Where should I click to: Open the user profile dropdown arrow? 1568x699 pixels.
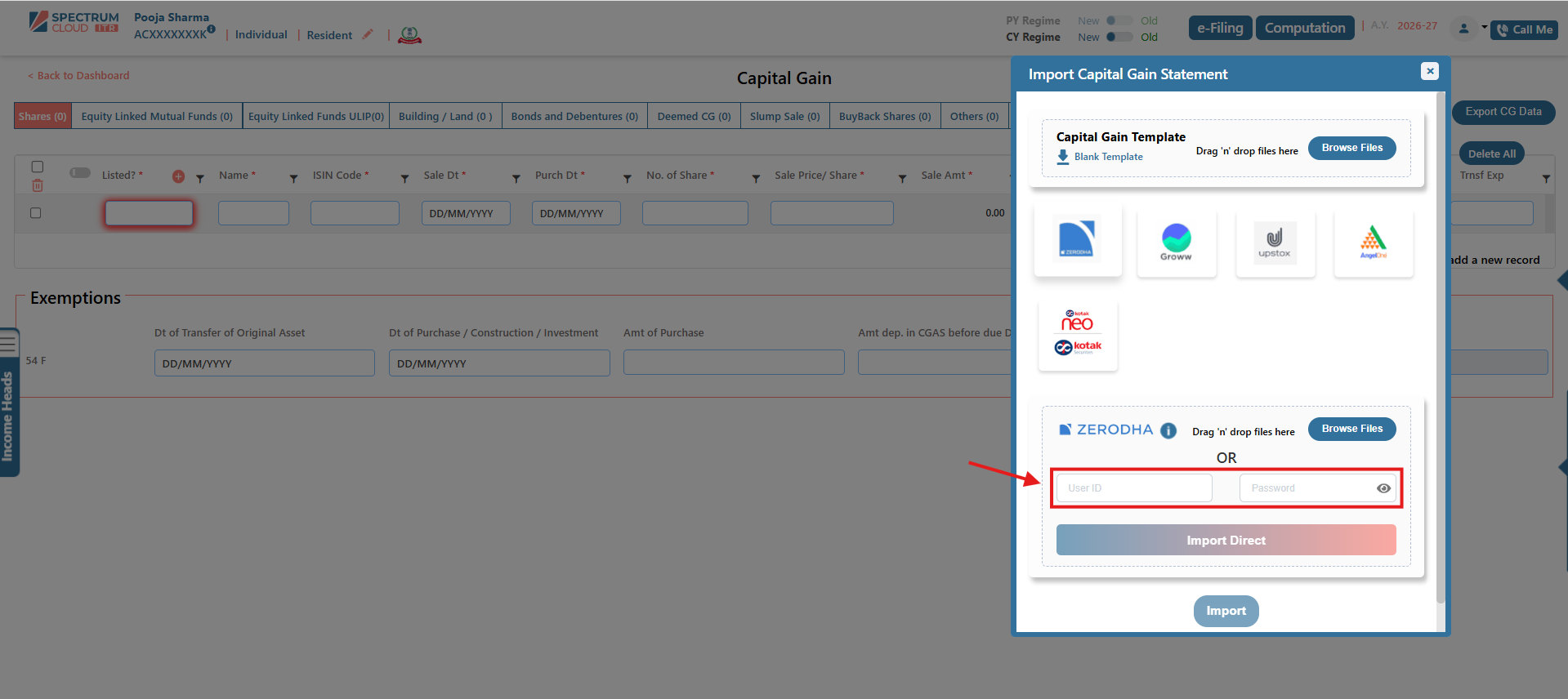1484,27
